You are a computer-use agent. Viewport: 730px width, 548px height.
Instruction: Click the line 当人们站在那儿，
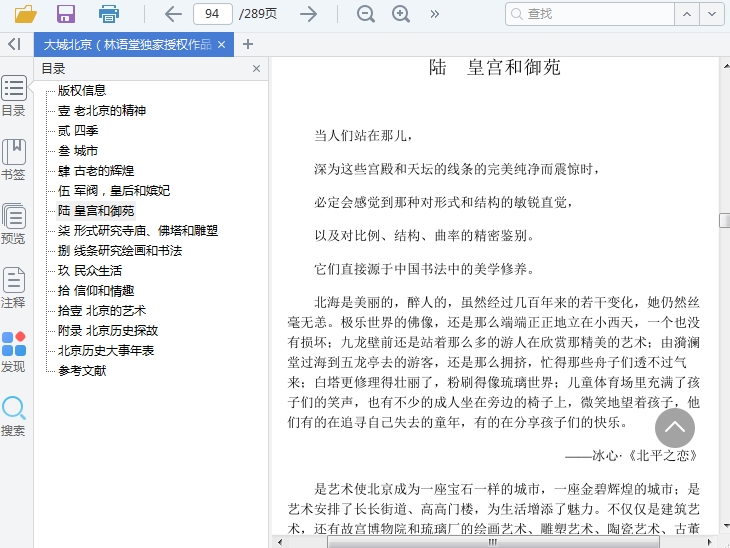(x=363, y=135)
